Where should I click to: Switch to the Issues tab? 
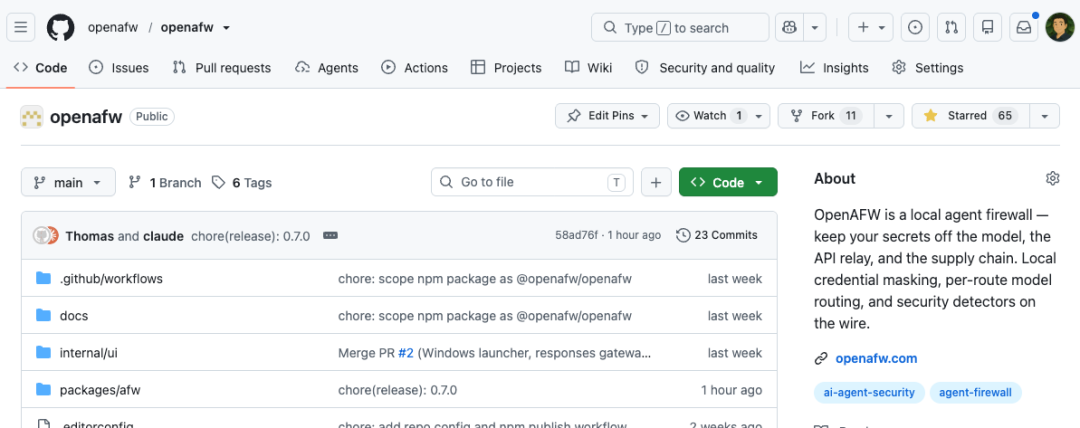119,68
